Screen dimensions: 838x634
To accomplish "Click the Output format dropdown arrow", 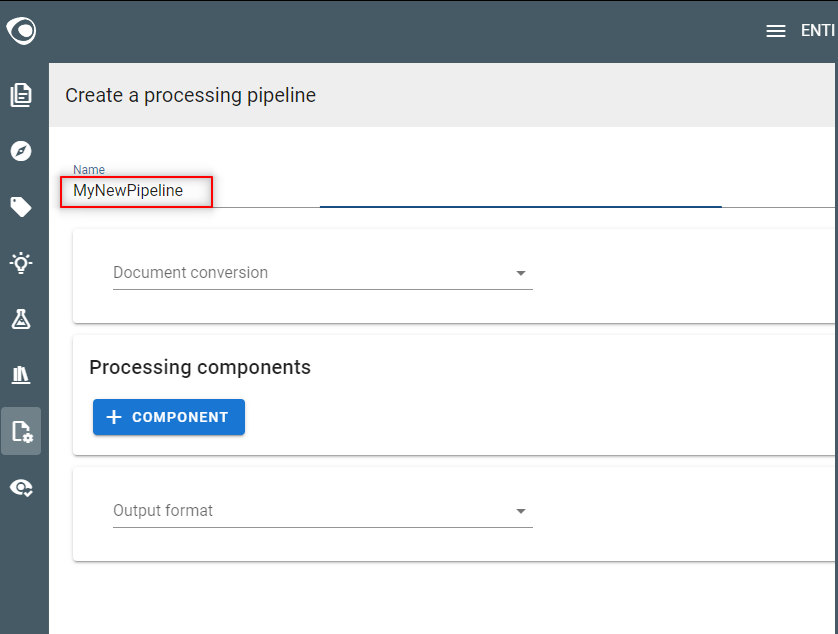I will pos(521,511).
